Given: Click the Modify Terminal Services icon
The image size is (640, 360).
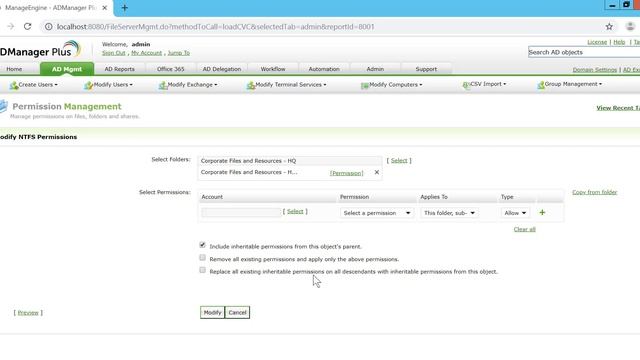Looking at the screenshot, I should (251, 85).
